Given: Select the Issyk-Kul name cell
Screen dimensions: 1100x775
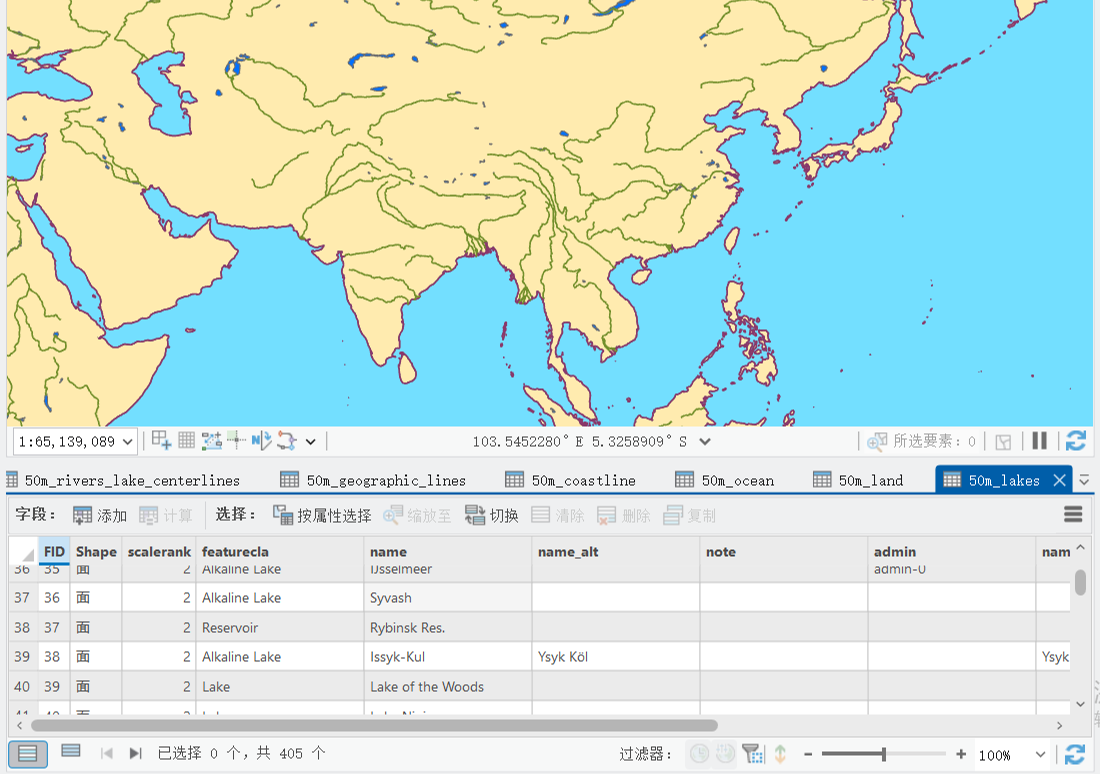Looking at the screenshot, I should coord(448,657).
